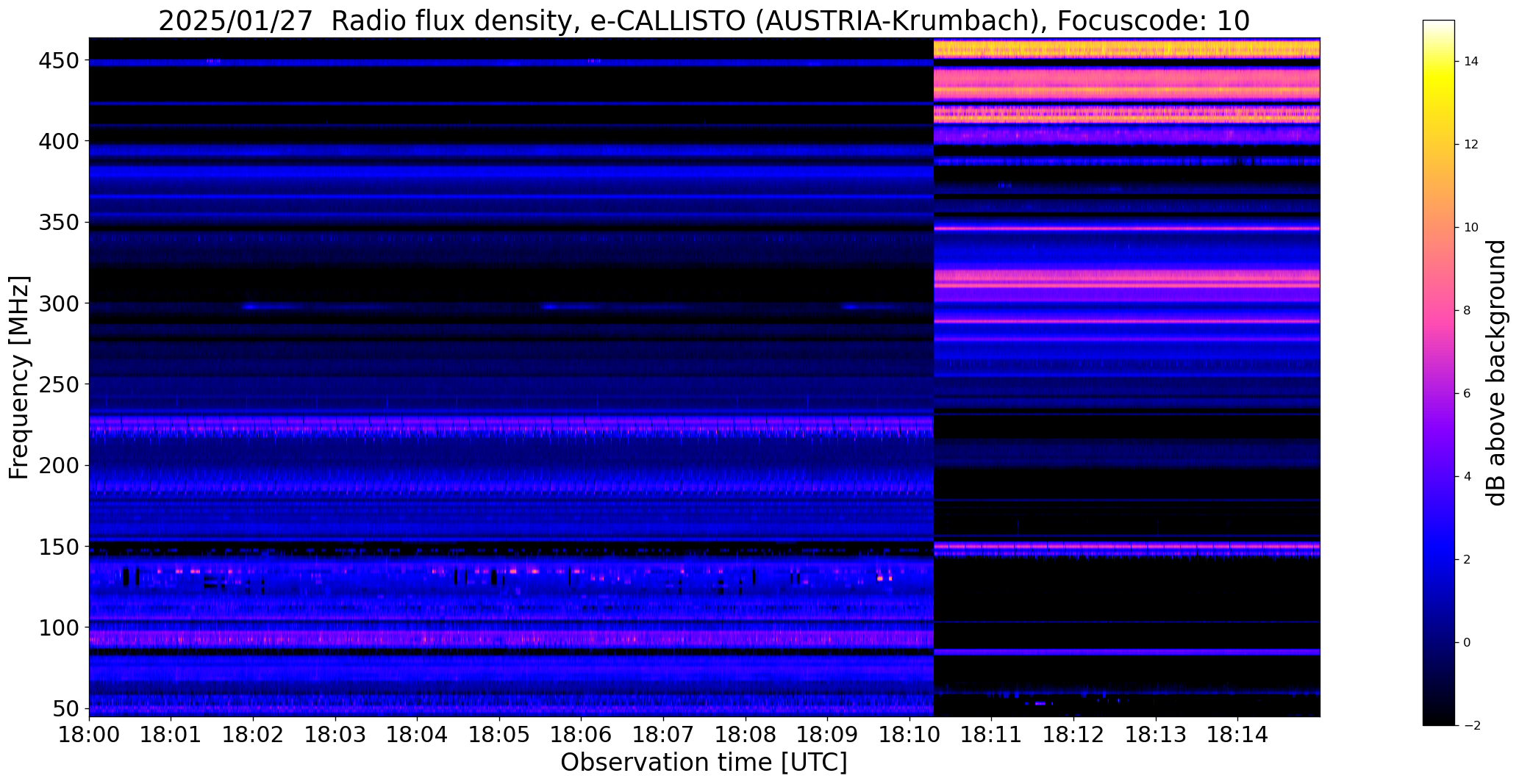
Task: Click the 18:12 time tick label
Action: pos(1074,733)
